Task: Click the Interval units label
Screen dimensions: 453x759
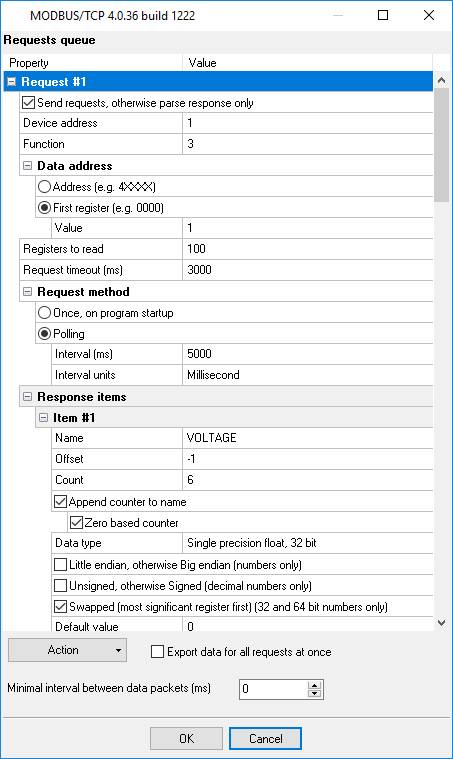Action: [x=85, y=375]
